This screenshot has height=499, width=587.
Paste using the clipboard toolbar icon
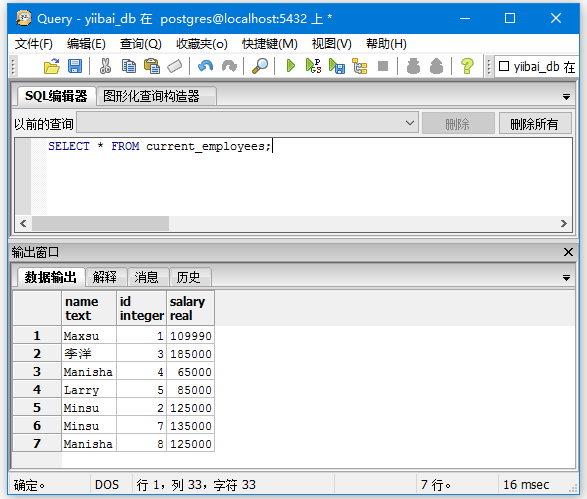pyautogui.click(x=152, y=66)
